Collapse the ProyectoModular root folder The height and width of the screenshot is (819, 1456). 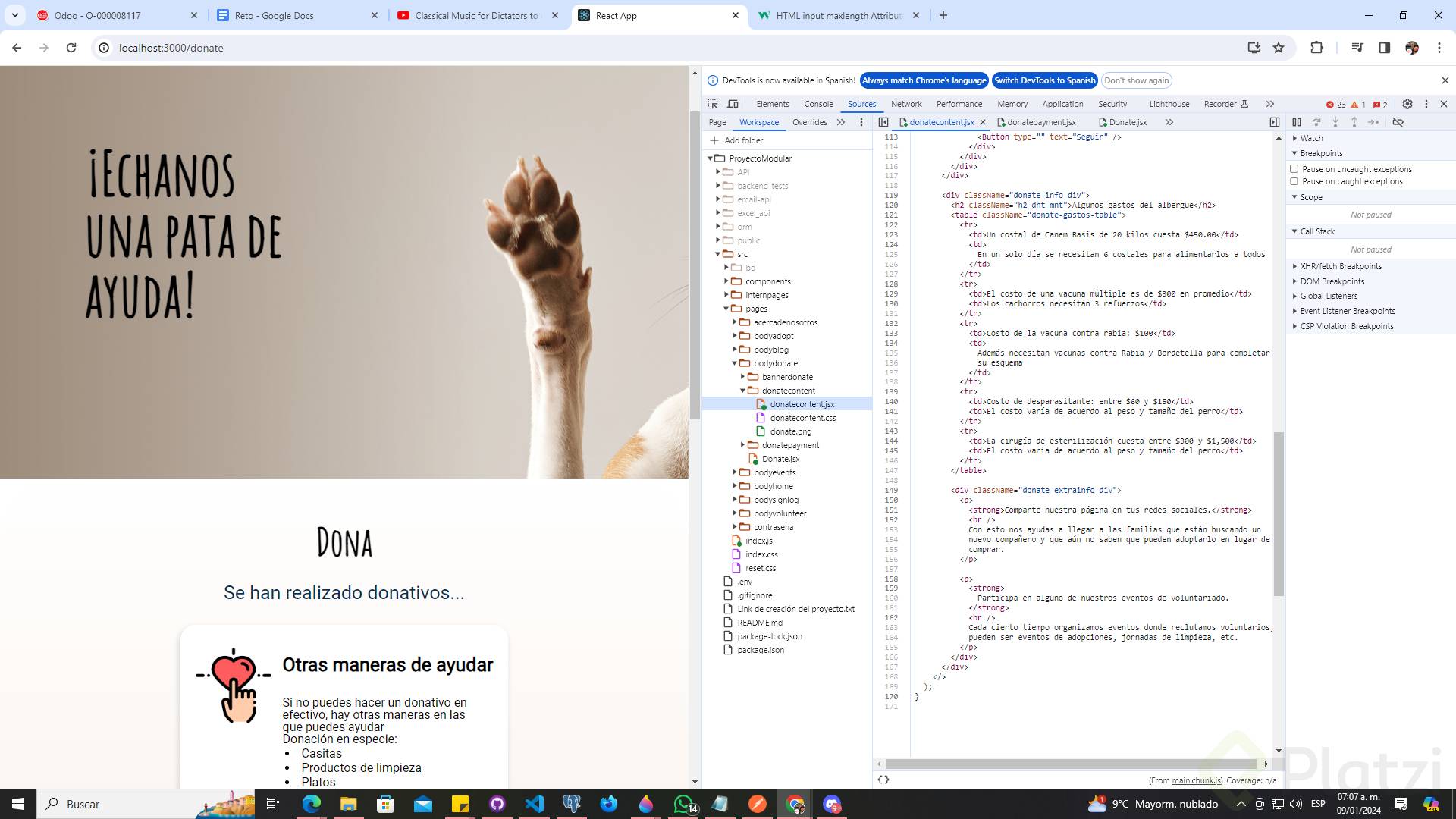(711, 158)
